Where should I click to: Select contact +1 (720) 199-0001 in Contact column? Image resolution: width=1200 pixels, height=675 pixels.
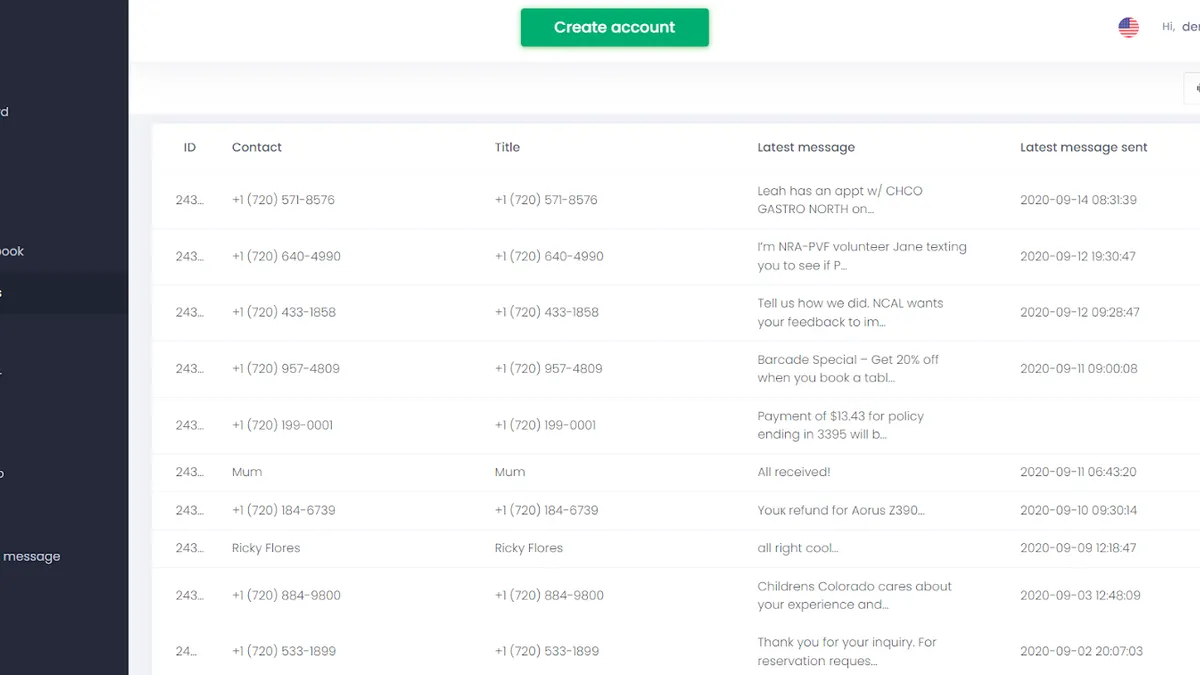tap(282, 425)
